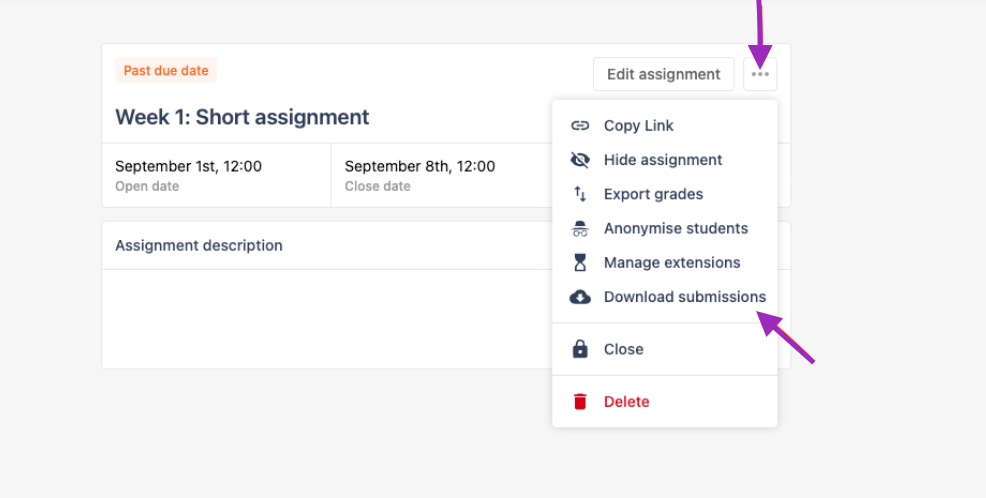Click the hourglass icon beside Manage extensions
Image resolution: width=986 pixels, height=498 pixels.
(x=580, y=263)
